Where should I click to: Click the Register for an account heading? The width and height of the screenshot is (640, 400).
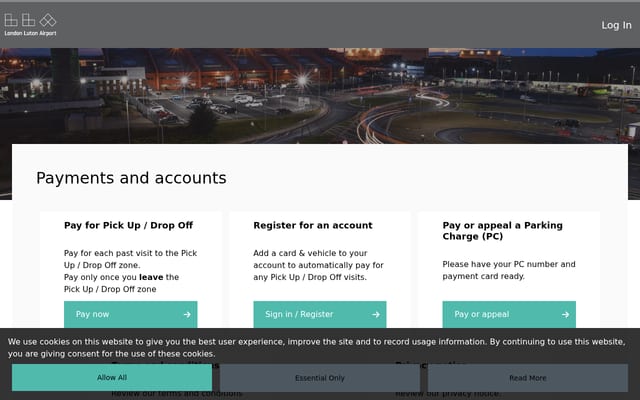tap(313, 225)
